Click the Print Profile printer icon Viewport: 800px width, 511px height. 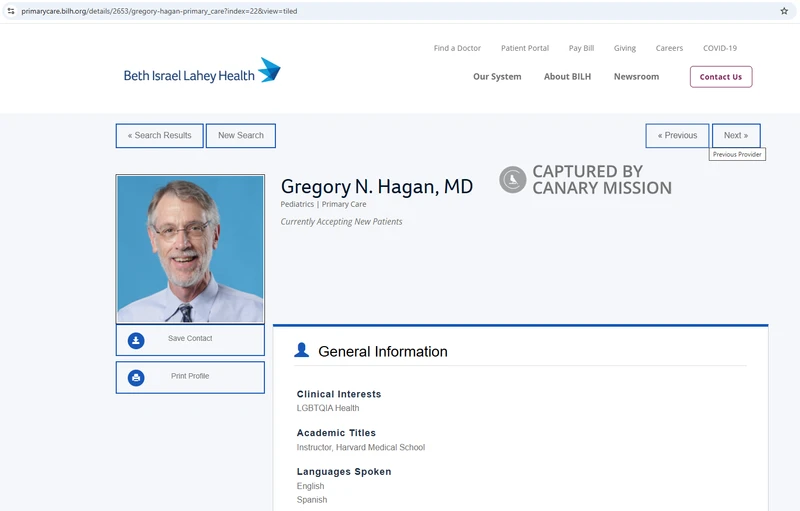[136, 378]
